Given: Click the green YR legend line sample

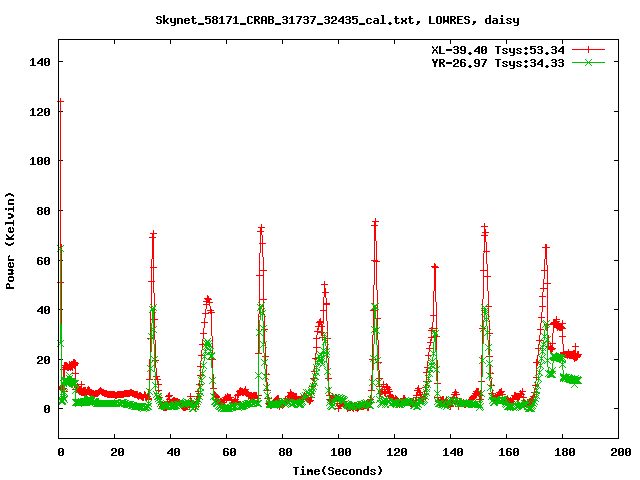Looking at the screenshot, I should pos(588,63).
